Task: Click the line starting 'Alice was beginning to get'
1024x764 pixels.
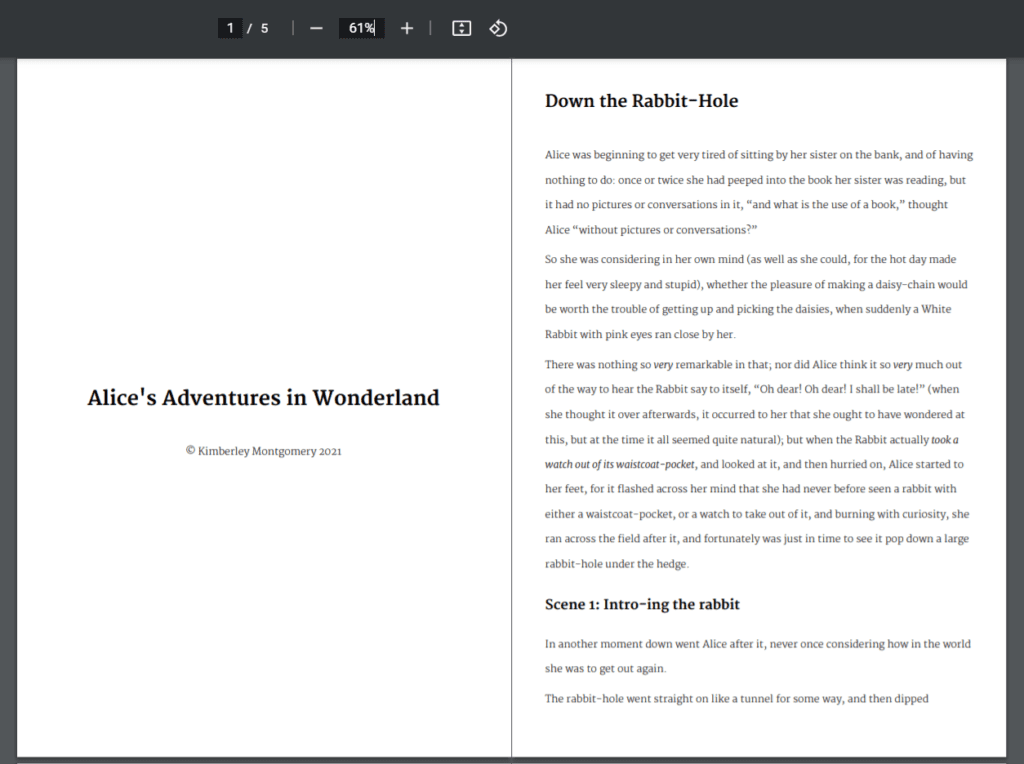Action: click(759, 155)
